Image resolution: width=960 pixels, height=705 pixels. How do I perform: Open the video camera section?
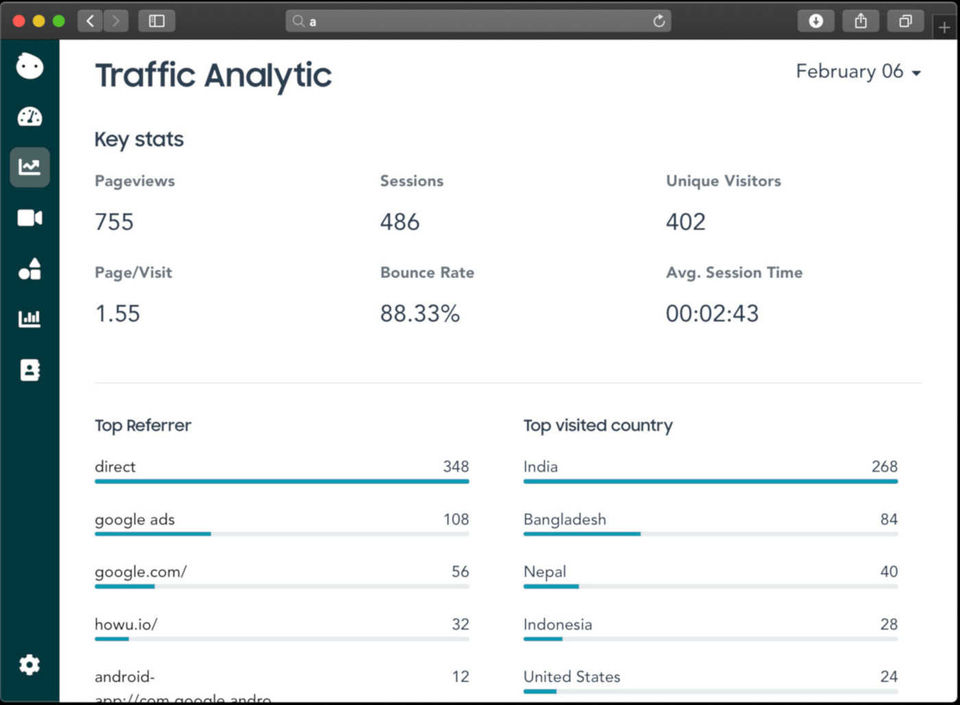pyautogui.click(x=29, y=218)
